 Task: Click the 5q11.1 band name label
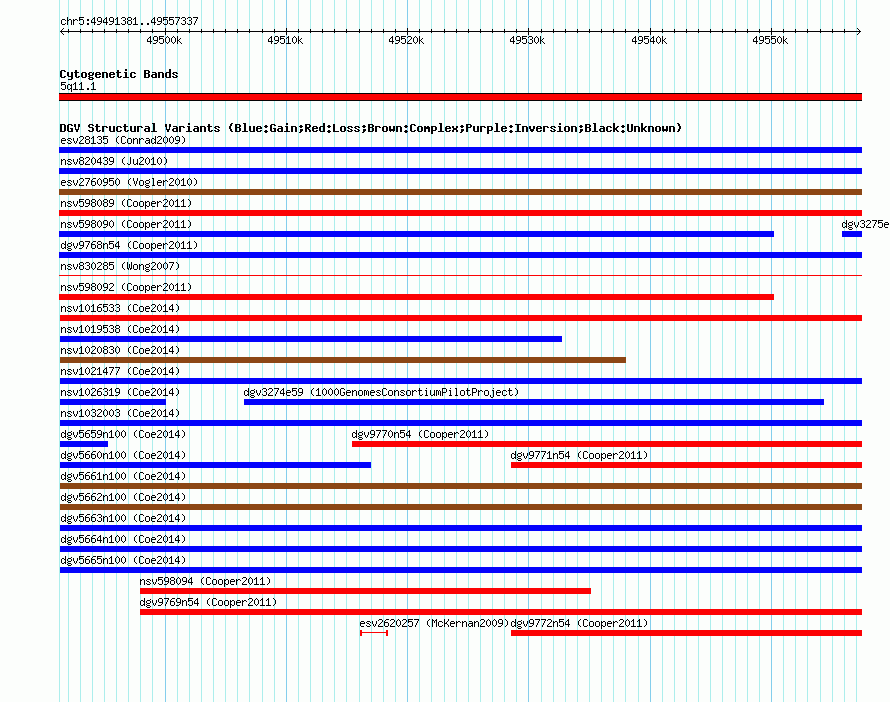pyautogui.click(x=78, y=86)
